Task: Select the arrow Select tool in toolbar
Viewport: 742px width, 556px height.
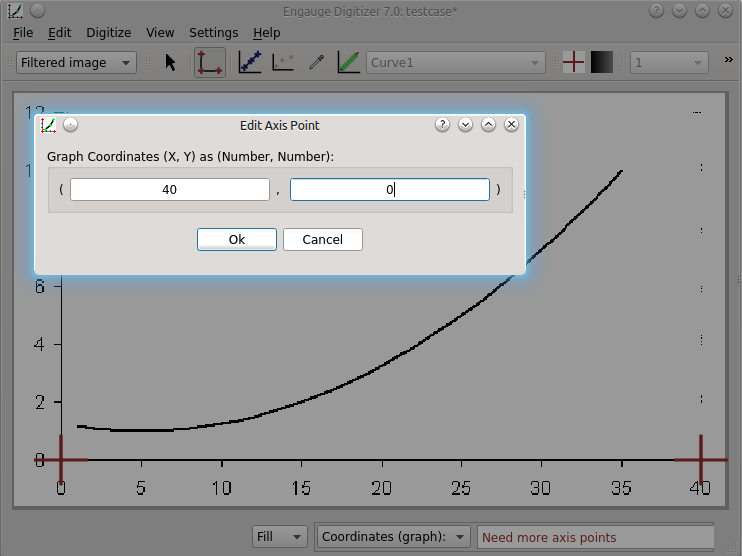Action: (170, 63)
